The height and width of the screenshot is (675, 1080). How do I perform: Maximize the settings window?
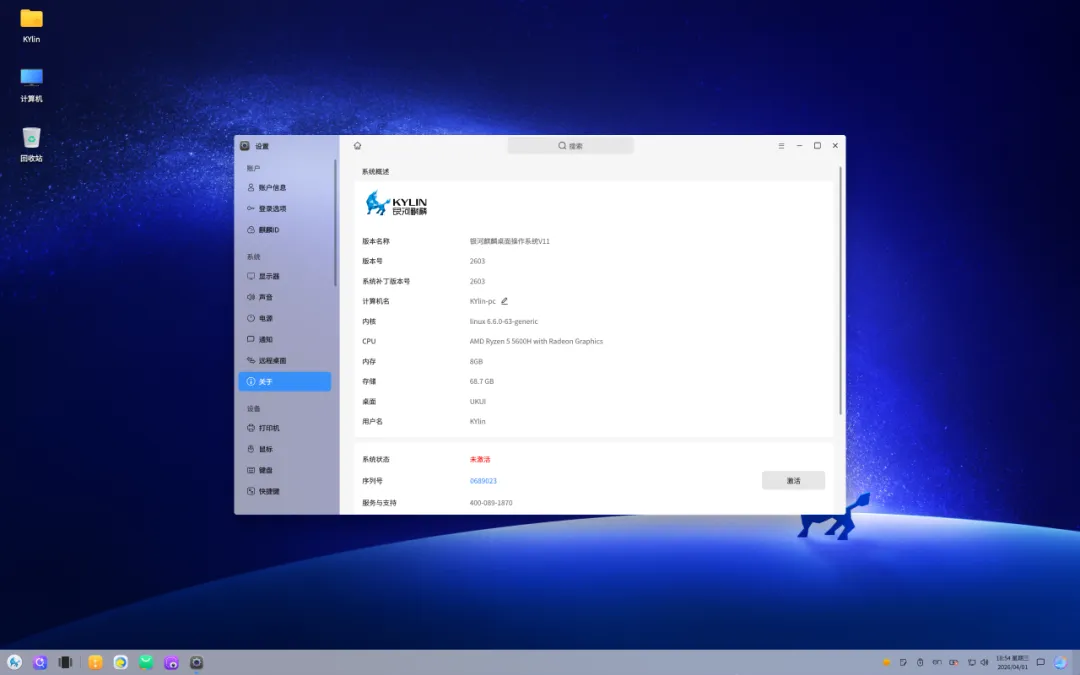(817, 146)
